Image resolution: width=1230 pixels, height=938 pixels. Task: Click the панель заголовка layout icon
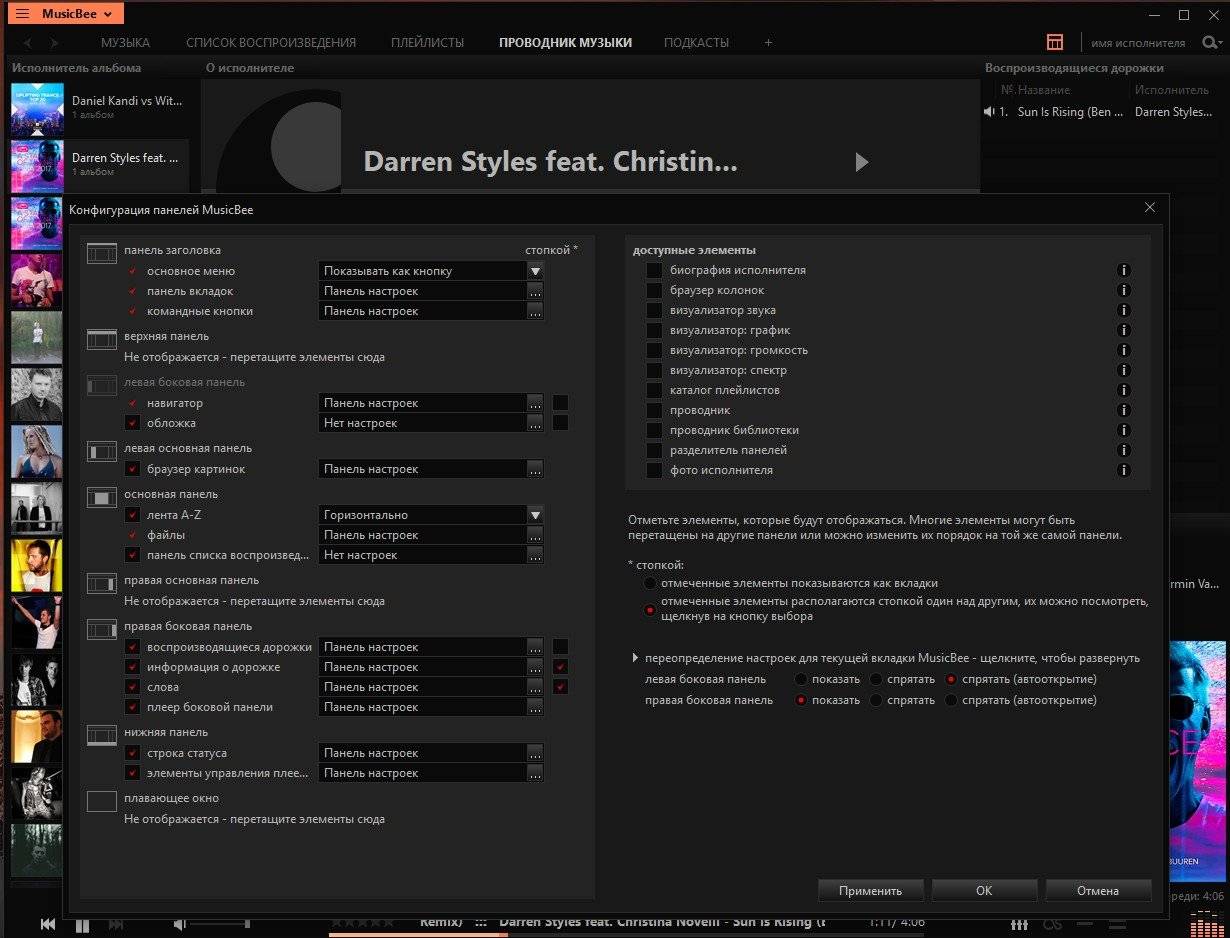102,254
